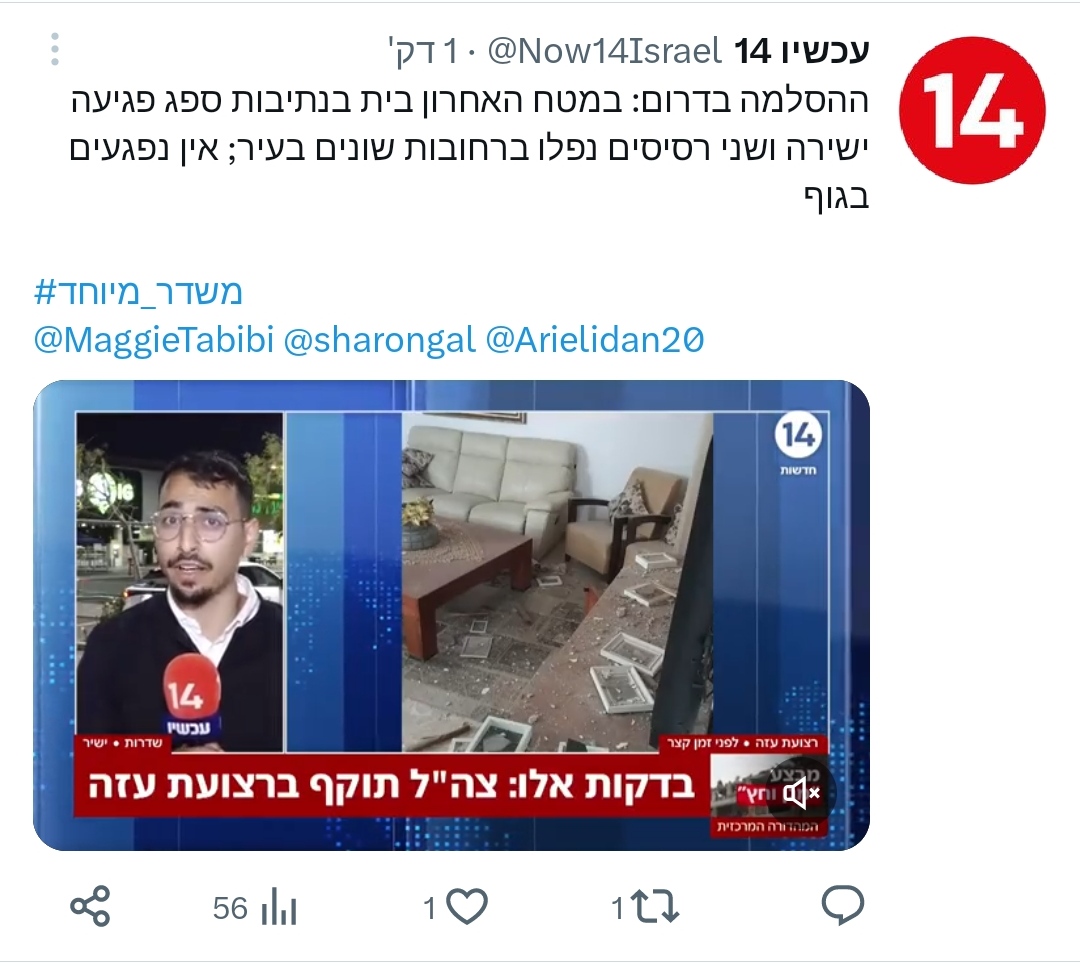The height and width of the screenshot is (967, 1080).
Task: Play the embedded news video
Action: 451,615
